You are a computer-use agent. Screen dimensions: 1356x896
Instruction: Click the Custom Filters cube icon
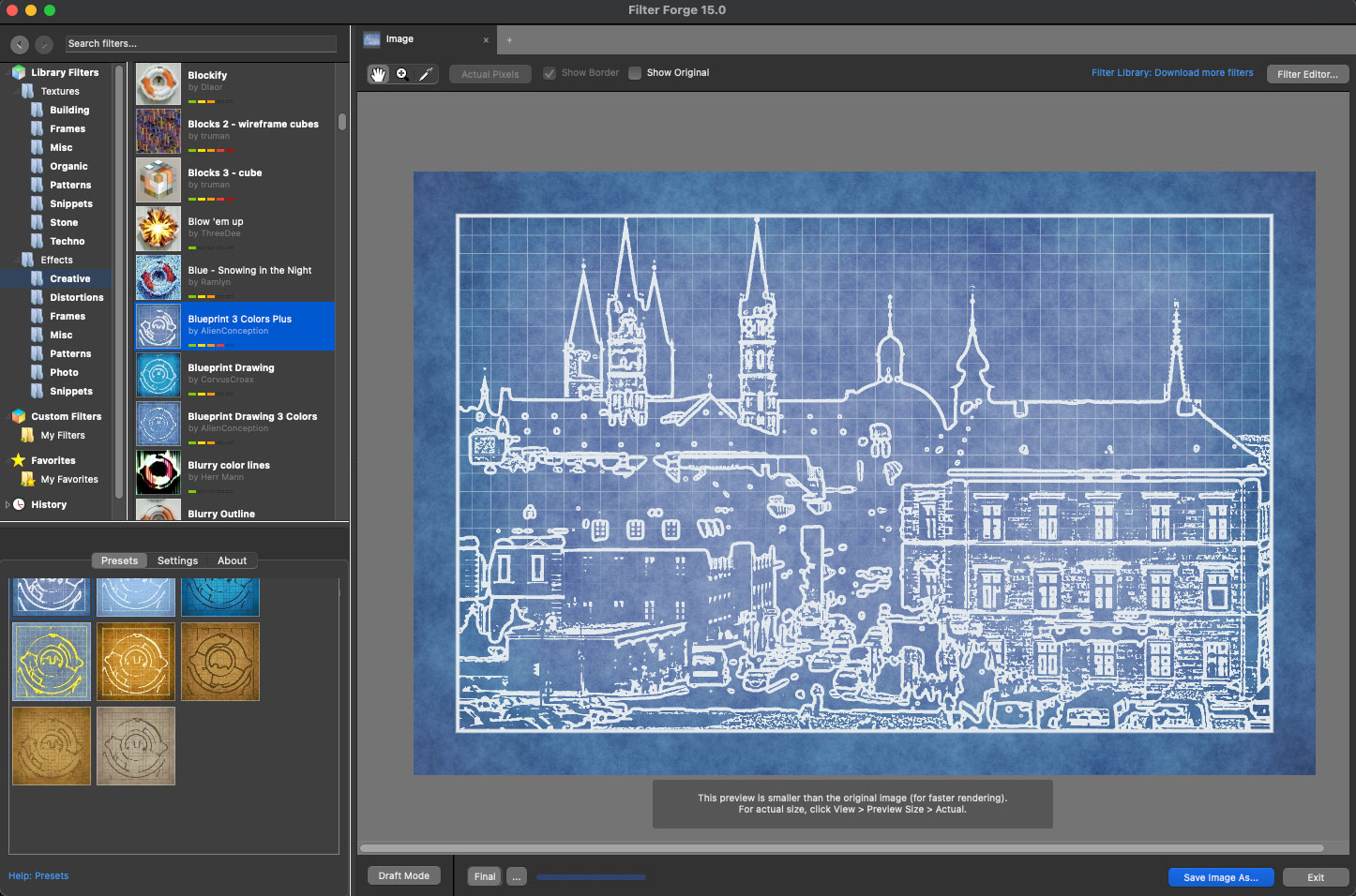pyautogui.click(x=18, y=416)
